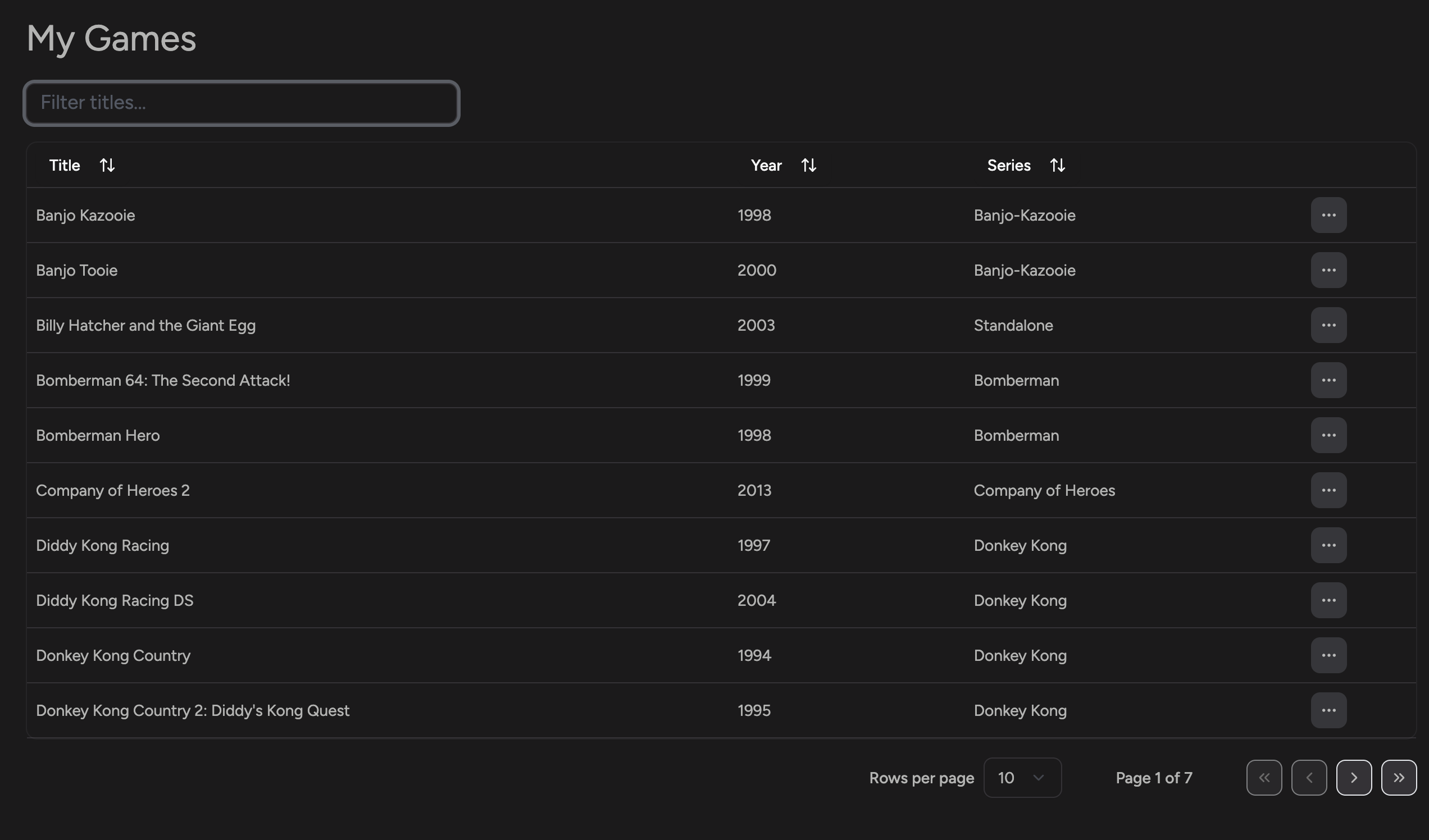Image resolution: width=1429 pixels, height=840 pixels.
Task: Click the year 1994 cell
Action: coord(754,655)
